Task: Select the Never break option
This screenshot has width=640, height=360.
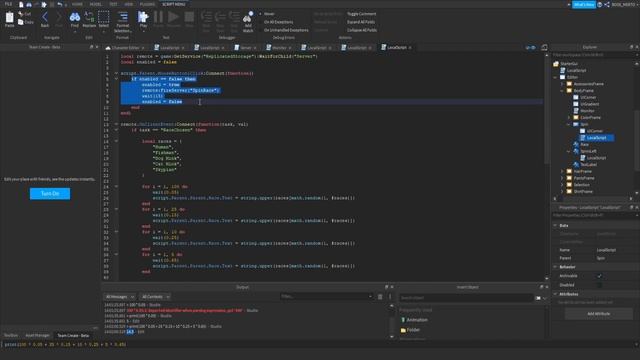Action: click(x=269, y=14)
